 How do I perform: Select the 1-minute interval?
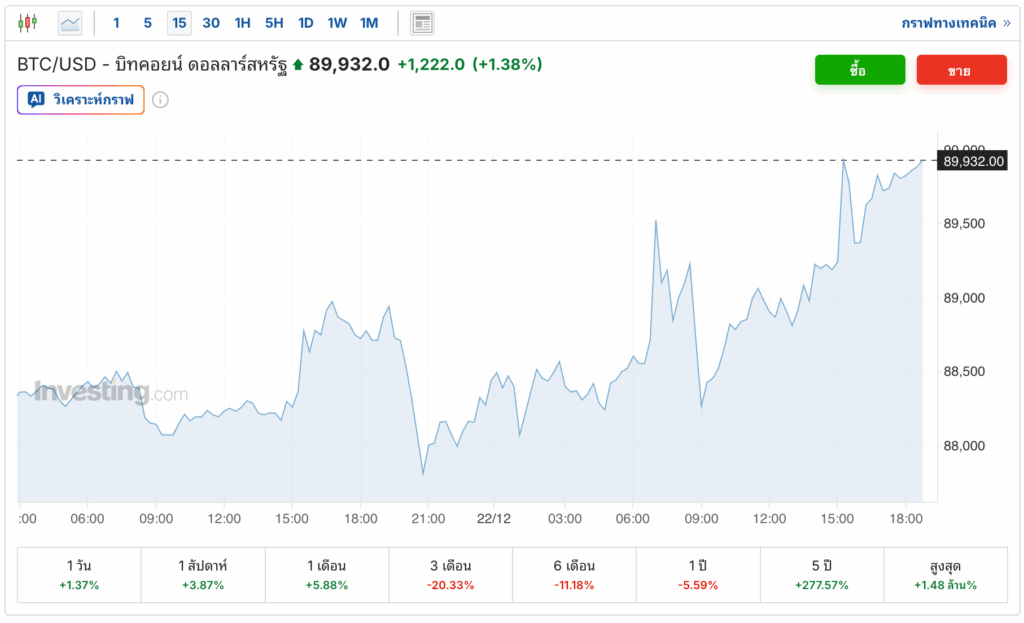(x=116, y=22)
